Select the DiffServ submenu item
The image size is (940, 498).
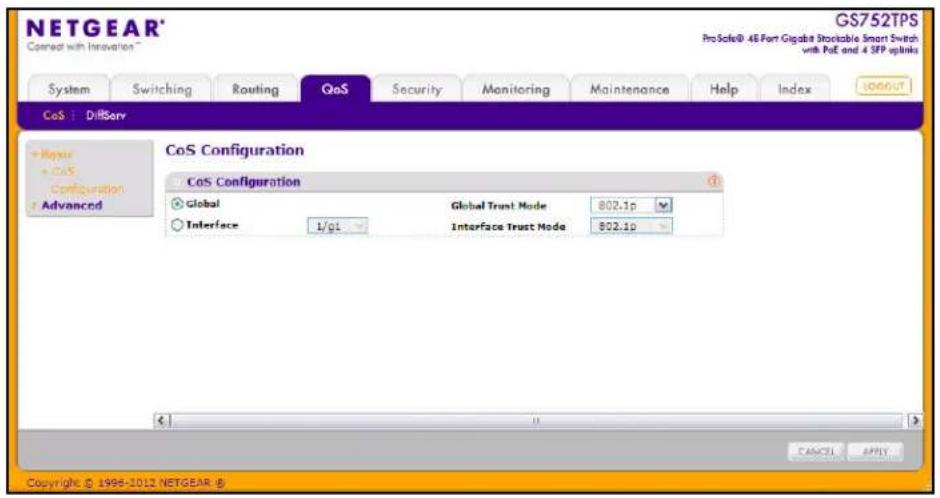[106, 116]
